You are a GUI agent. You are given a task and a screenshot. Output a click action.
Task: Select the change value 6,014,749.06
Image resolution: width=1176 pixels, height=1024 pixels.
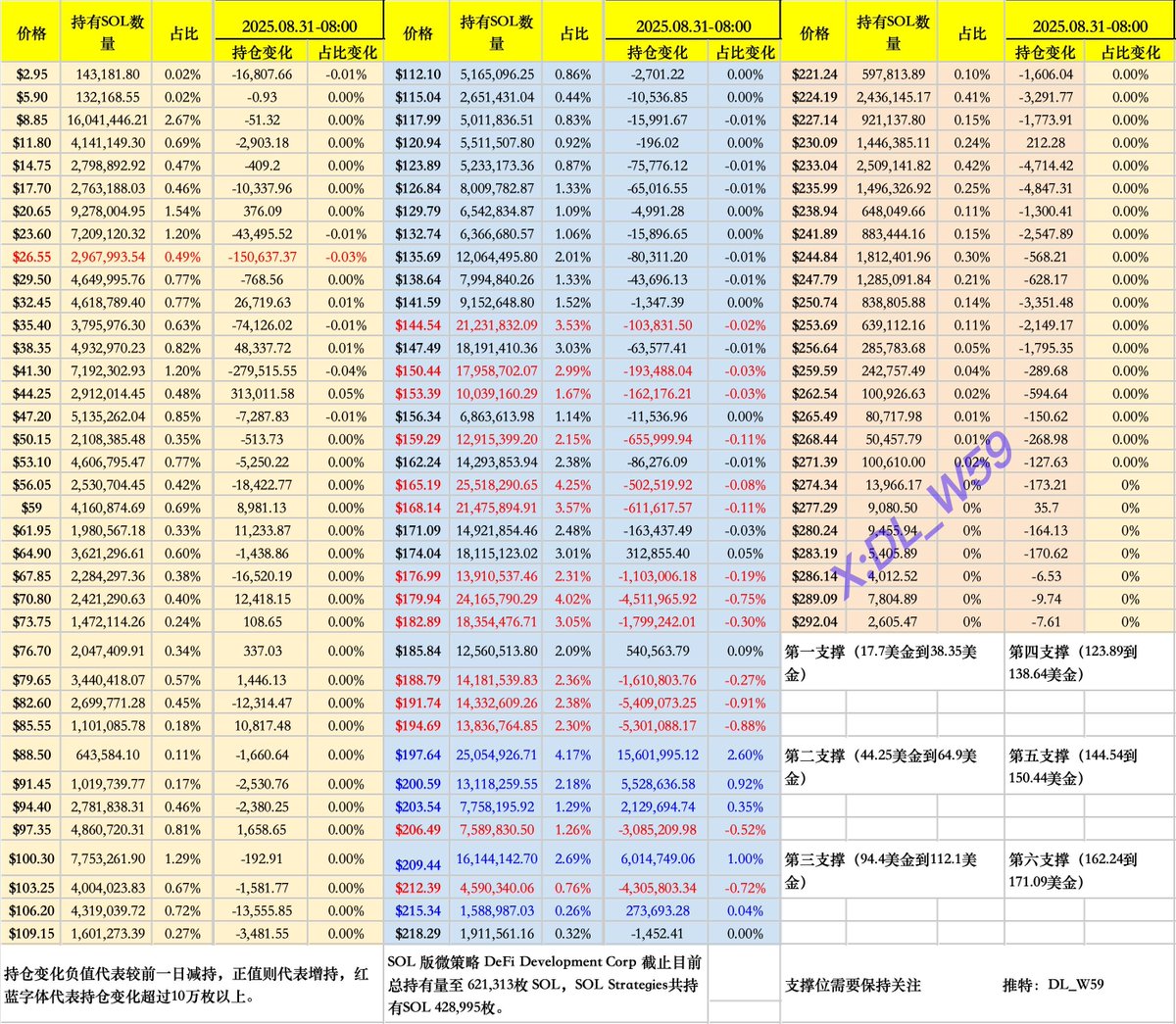click(658, 858)
